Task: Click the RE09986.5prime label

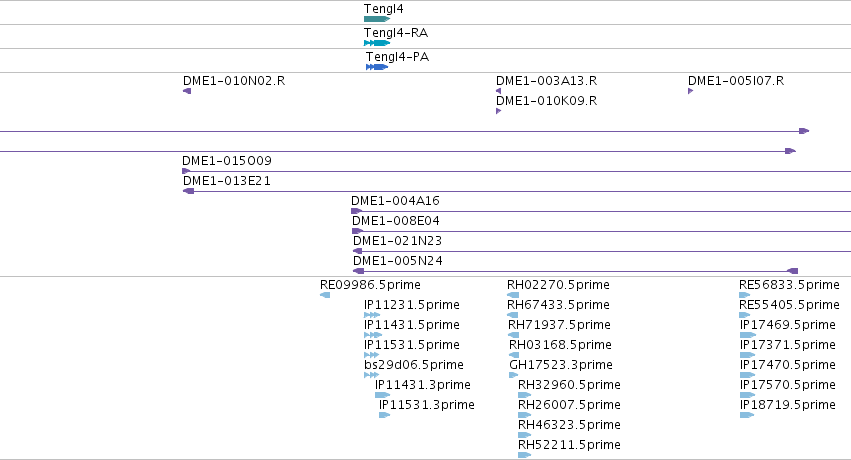Action: [370, 285]
